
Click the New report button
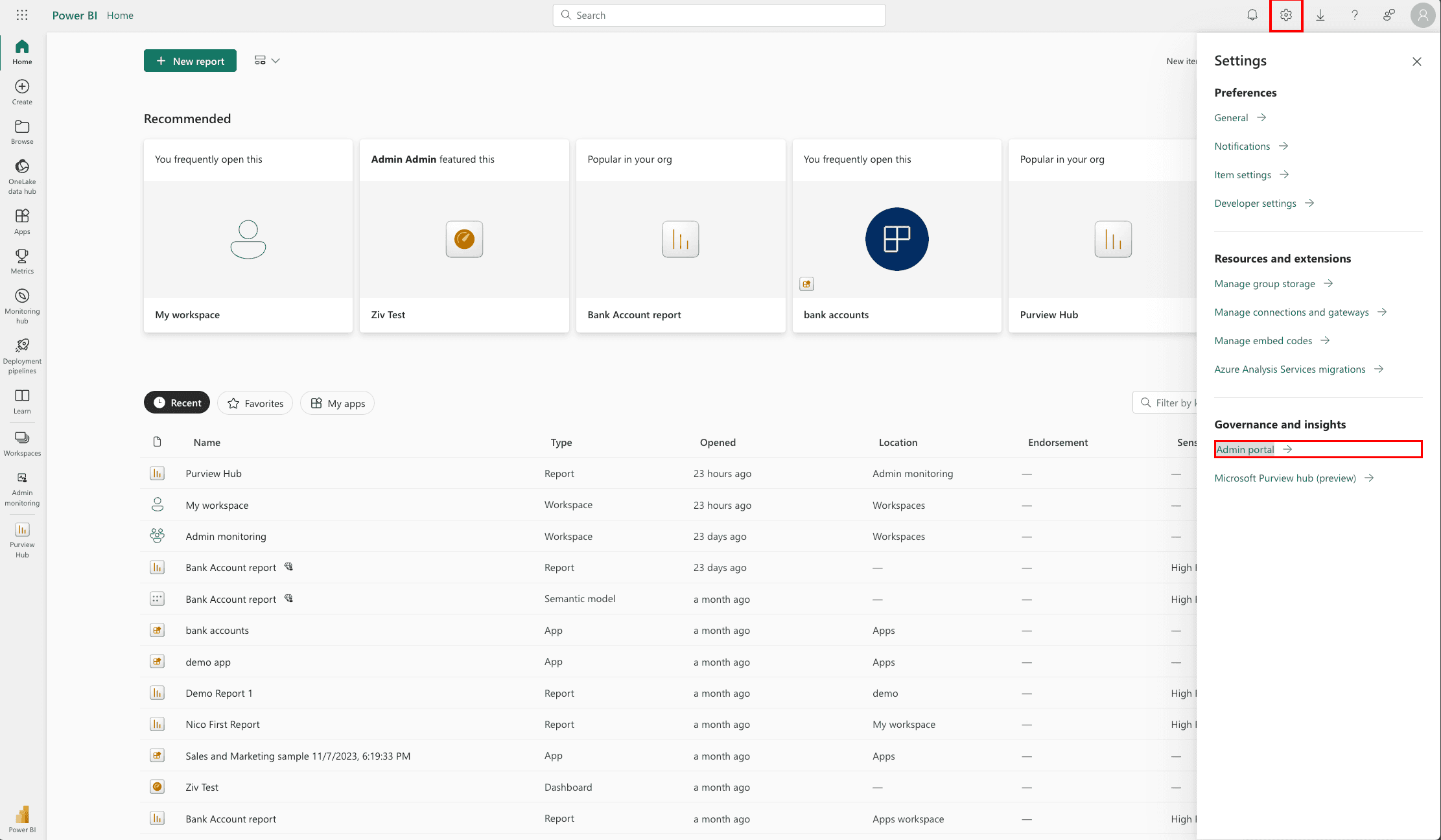tap(190, 61)
